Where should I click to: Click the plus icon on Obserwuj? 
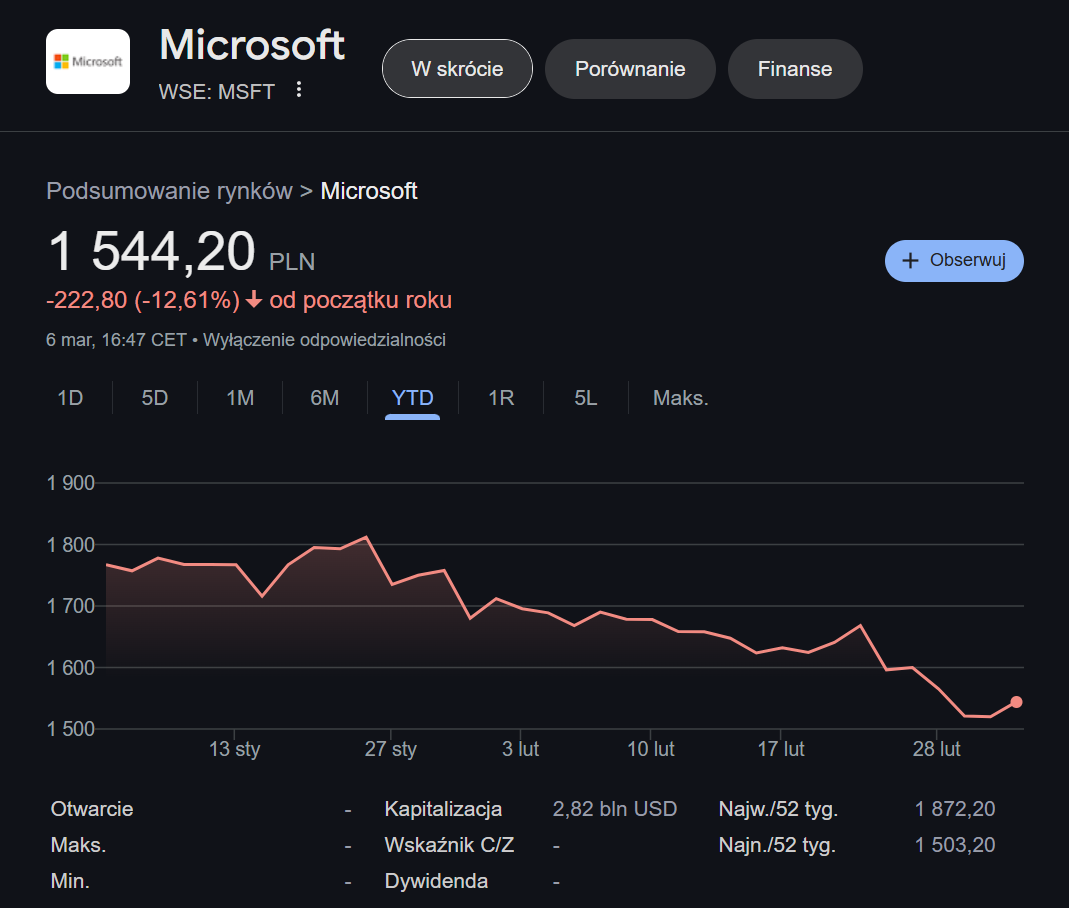coord(910,260)
